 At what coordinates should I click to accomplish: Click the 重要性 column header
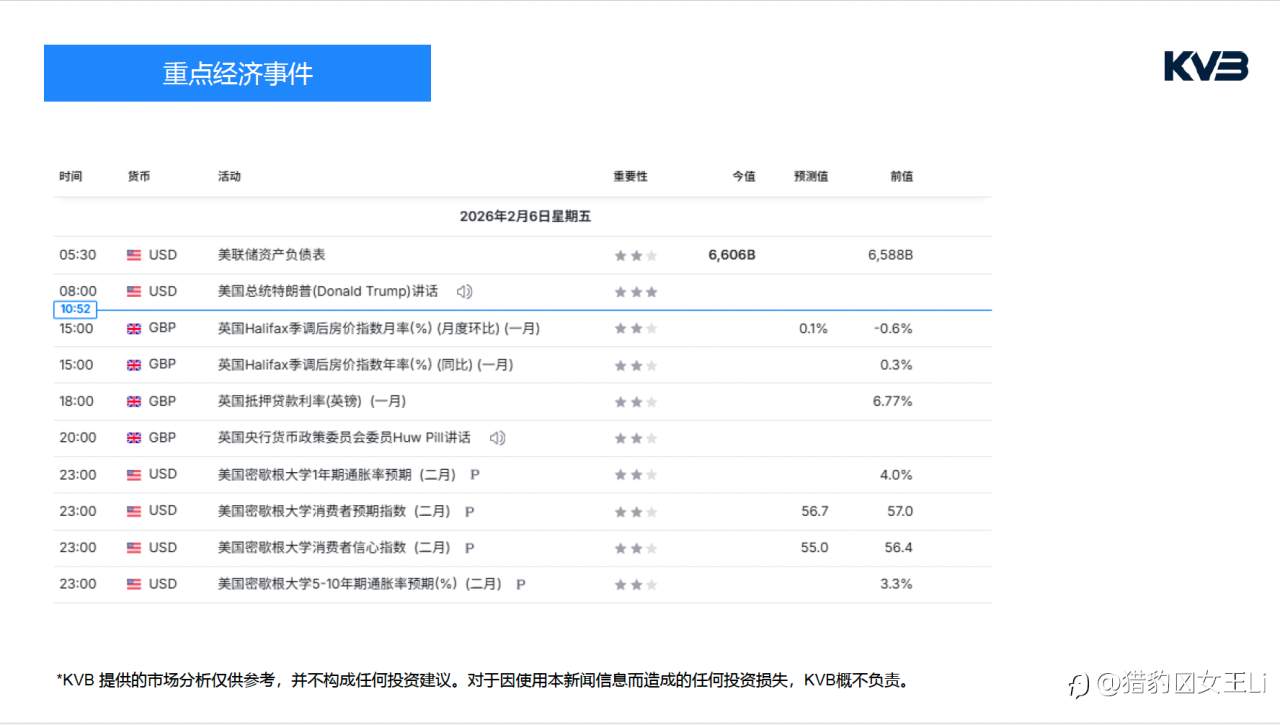click(x=630, y=176)
